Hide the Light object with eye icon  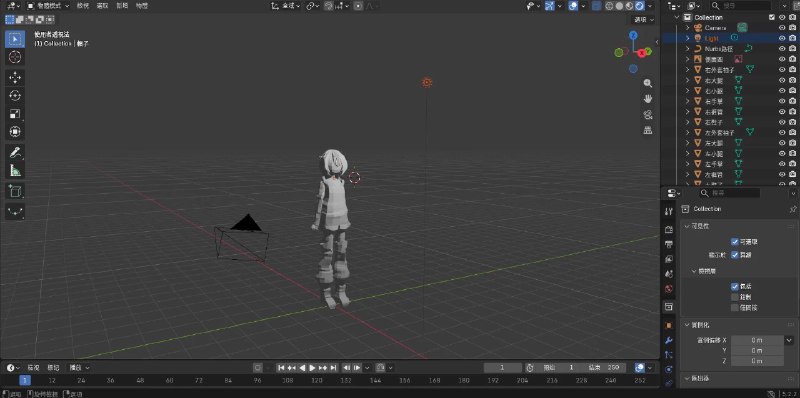(x=782, y=38)
